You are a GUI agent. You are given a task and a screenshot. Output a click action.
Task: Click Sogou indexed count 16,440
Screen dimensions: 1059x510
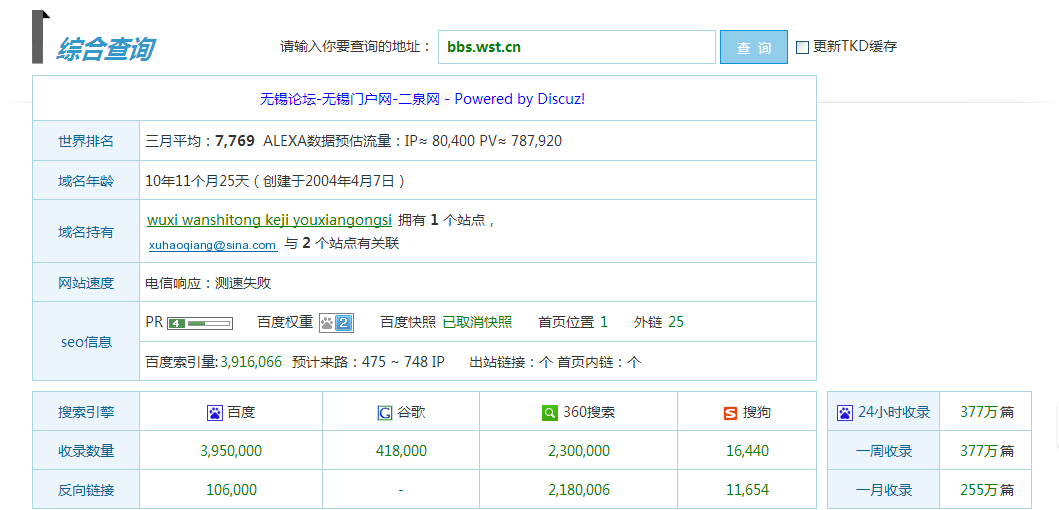747,451
